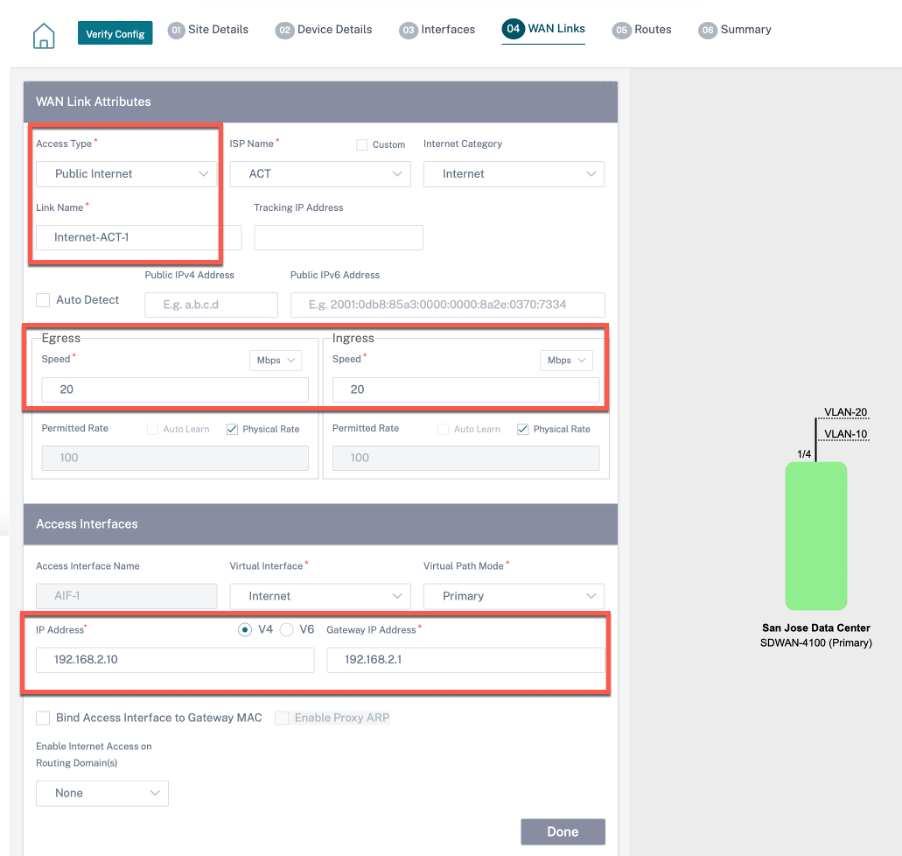
Task: Open the Device Details step
Action: tap(324, 29)
